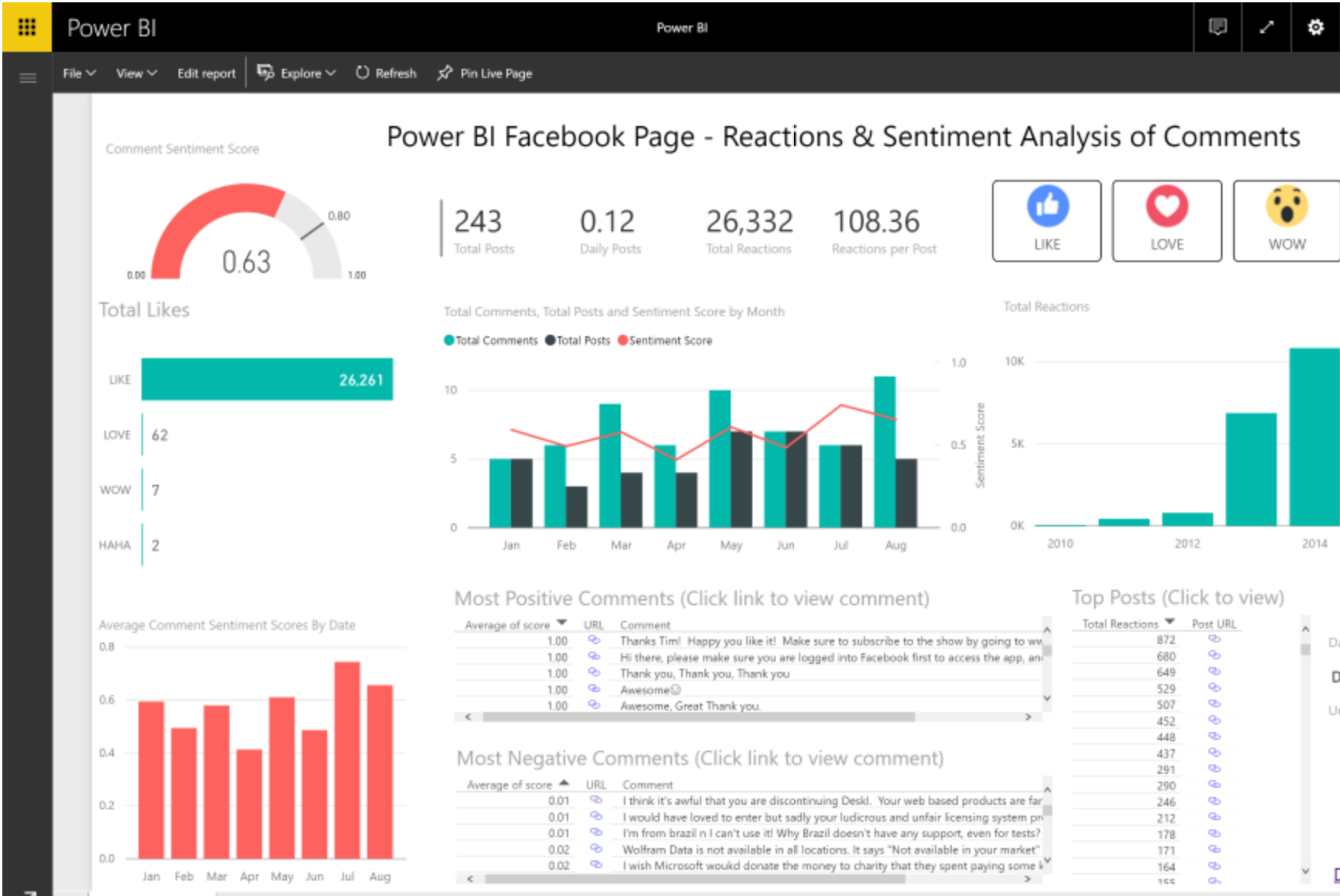Screen dimensions: 1340x896
Task: Refresh the report
Action: [x=387, y=73]
